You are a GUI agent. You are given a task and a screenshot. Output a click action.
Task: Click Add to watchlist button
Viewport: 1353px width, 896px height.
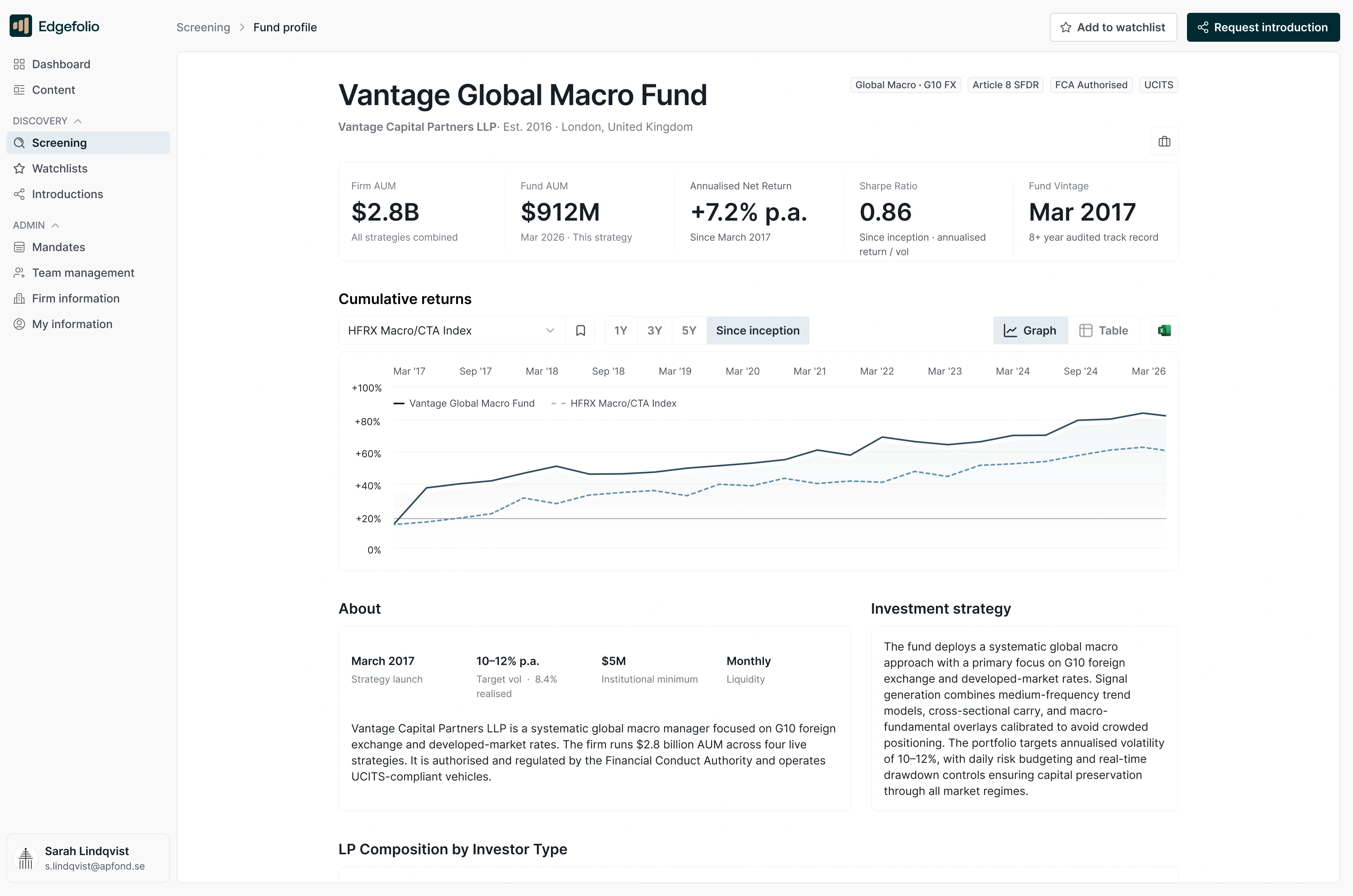tap(1113, 27)
